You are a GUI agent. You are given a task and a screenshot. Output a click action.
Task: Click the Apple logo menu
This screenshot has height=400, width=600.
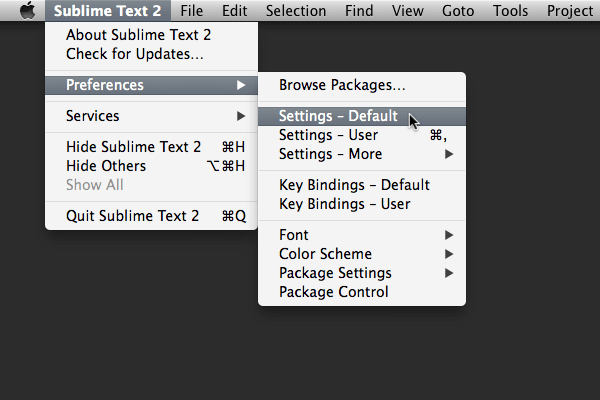coord(27,11)
